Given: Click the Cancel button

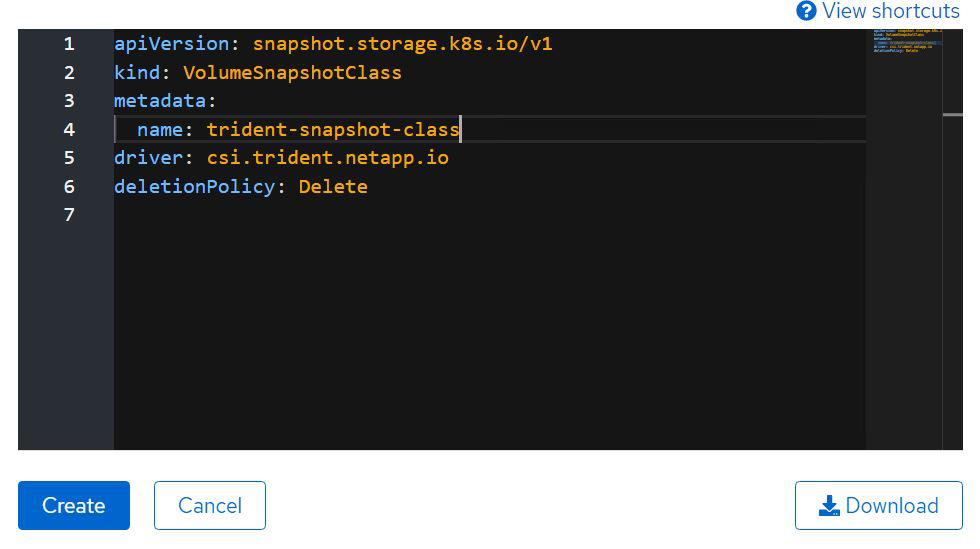Looking at the screenshot, I should (x=210, y=505).
